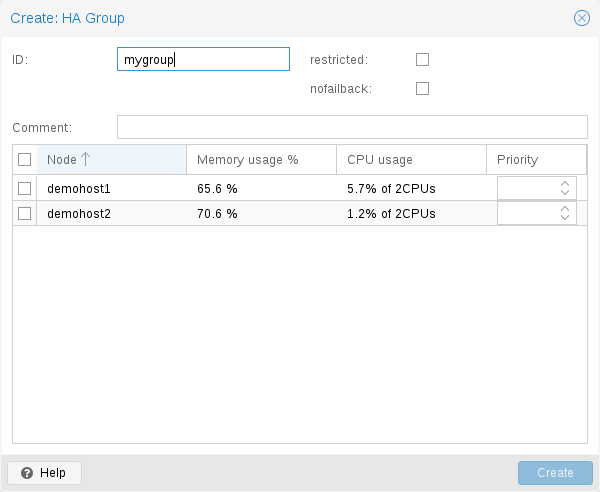The width and height of the screenshot is (600, 492).
Task: Click into the Comment field
Action: click(351, 127)
